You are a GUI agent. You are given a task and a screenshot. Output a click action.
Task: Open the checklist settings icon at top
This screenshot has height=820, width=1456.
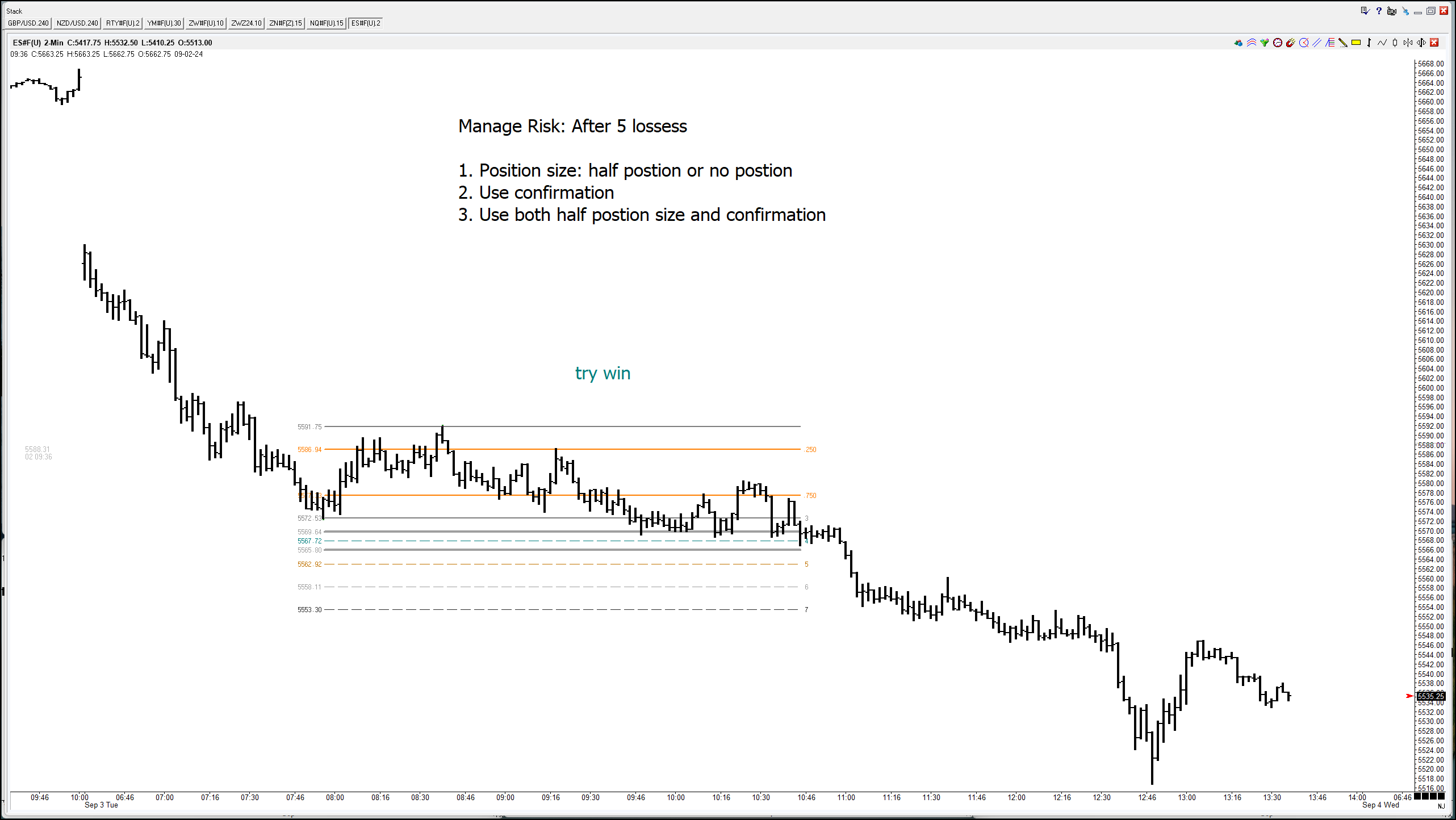(x=1365, y=11)
